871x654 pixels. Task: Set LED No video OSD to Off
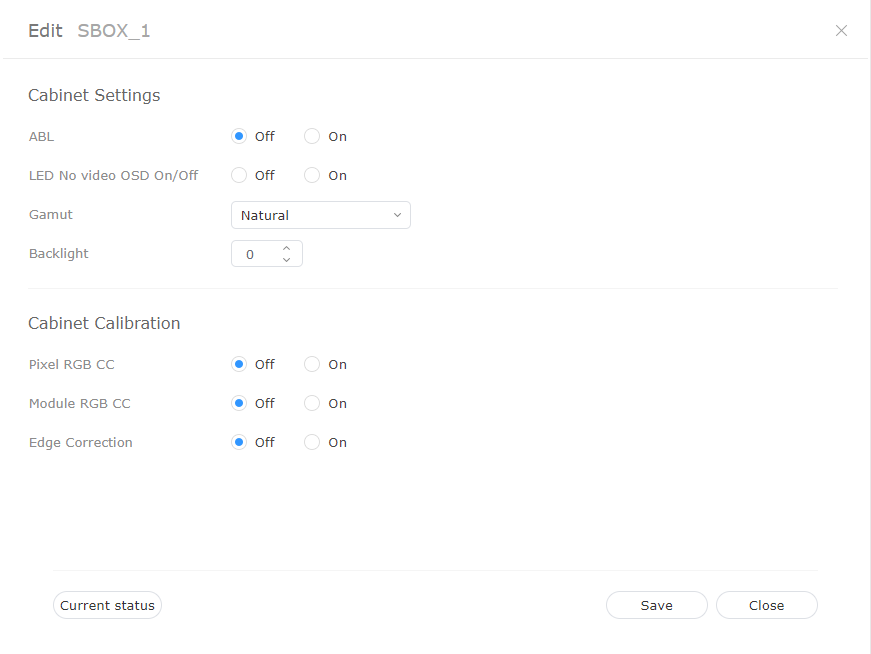pyautogui.click(x=239, y=175)
